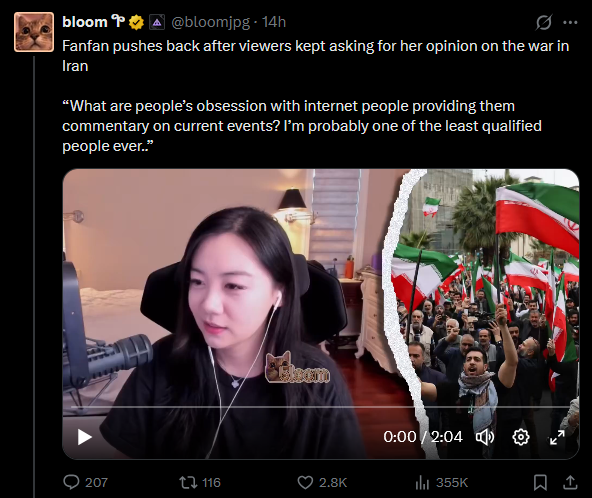Expand video to fullscreen
The width and height of the screenshot is (592, 498).
[557, 437]
